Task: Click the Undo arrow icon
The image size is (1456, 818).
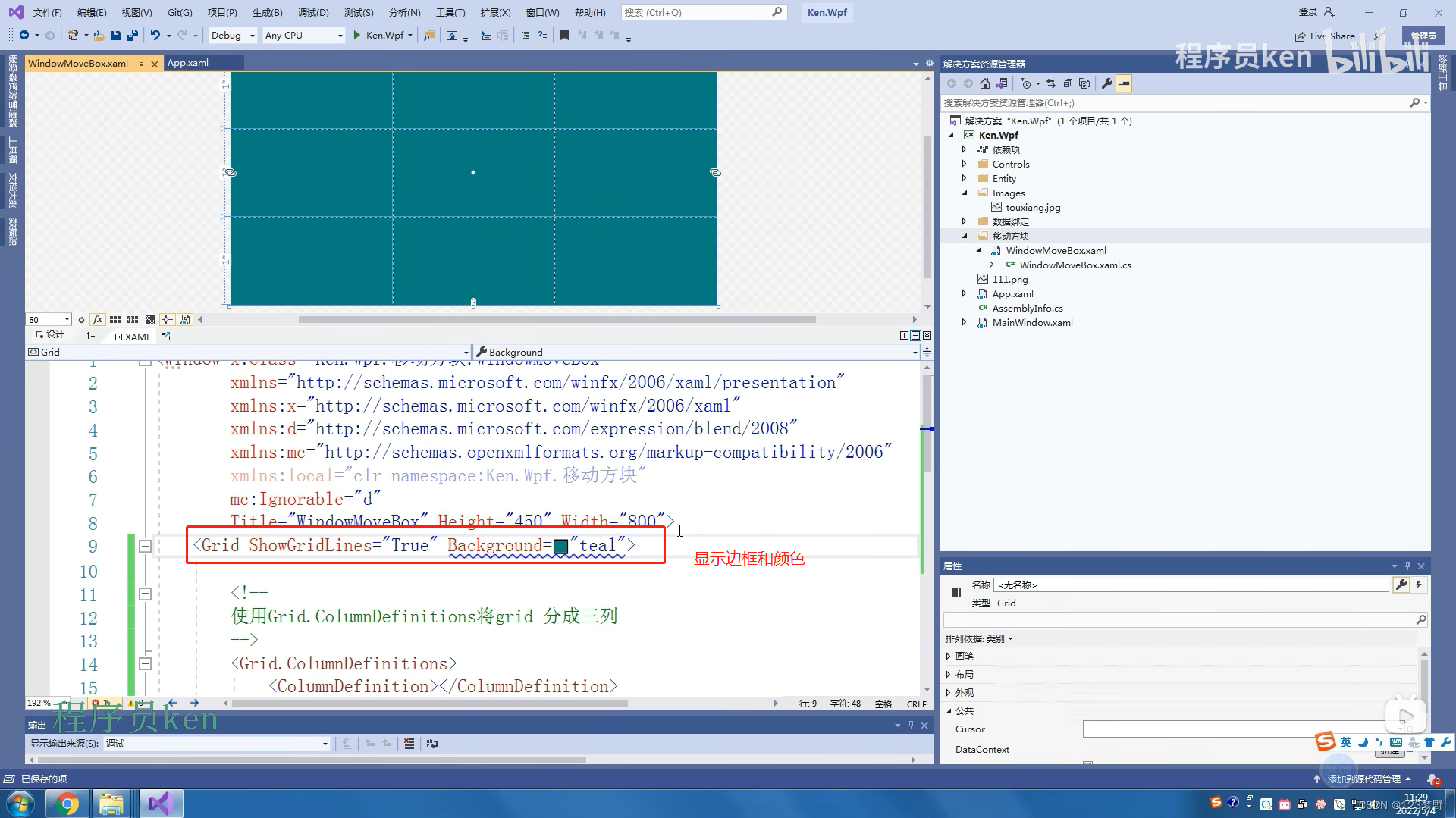Action: click(x=155, y=36)
